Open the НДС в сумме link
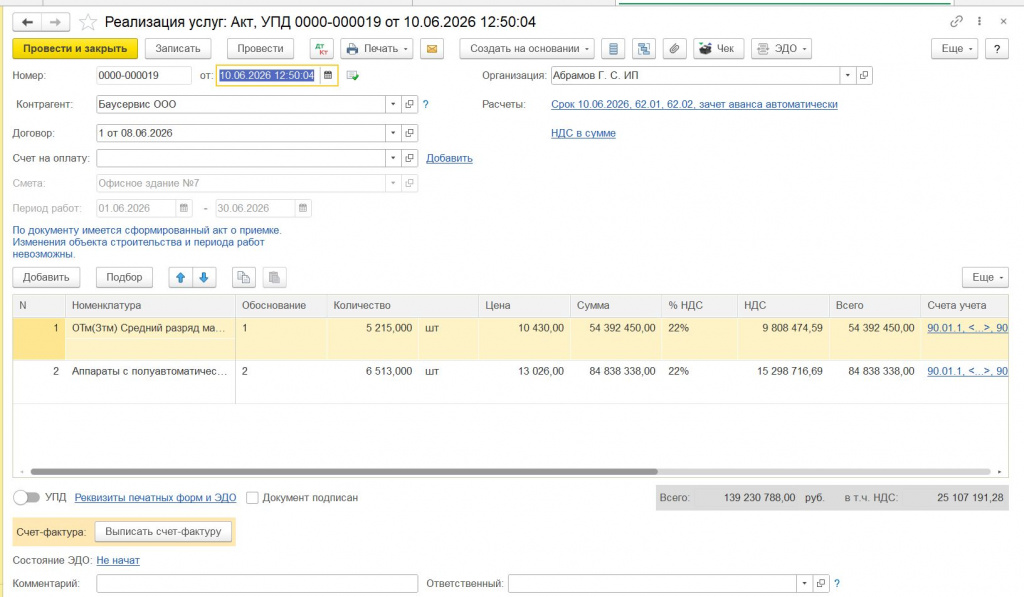 point(583,133)
